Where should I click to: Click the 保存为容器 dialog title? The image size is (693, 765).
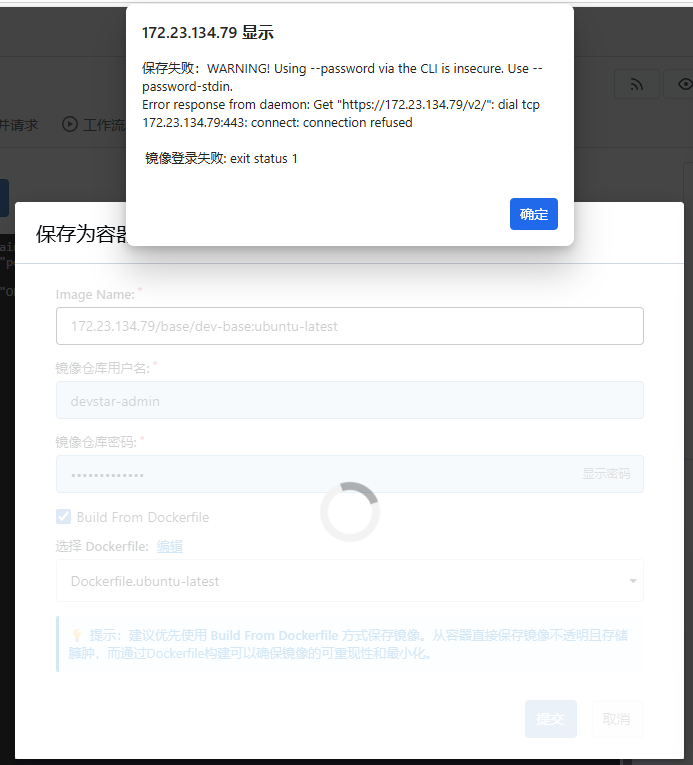[82, 234]
